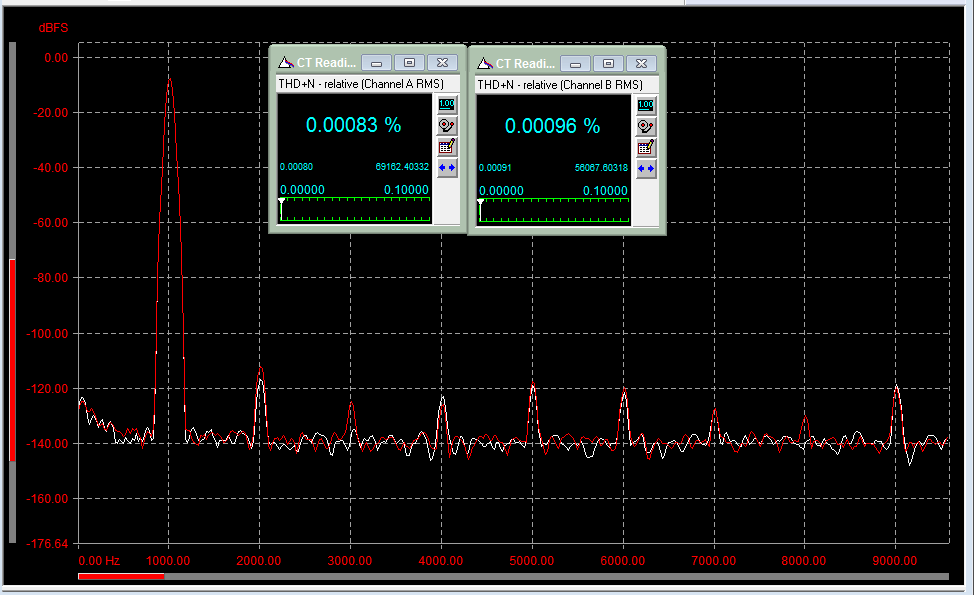Click the 'THD+N - relative (Channel A RMS)' label

tap(361, 84)
